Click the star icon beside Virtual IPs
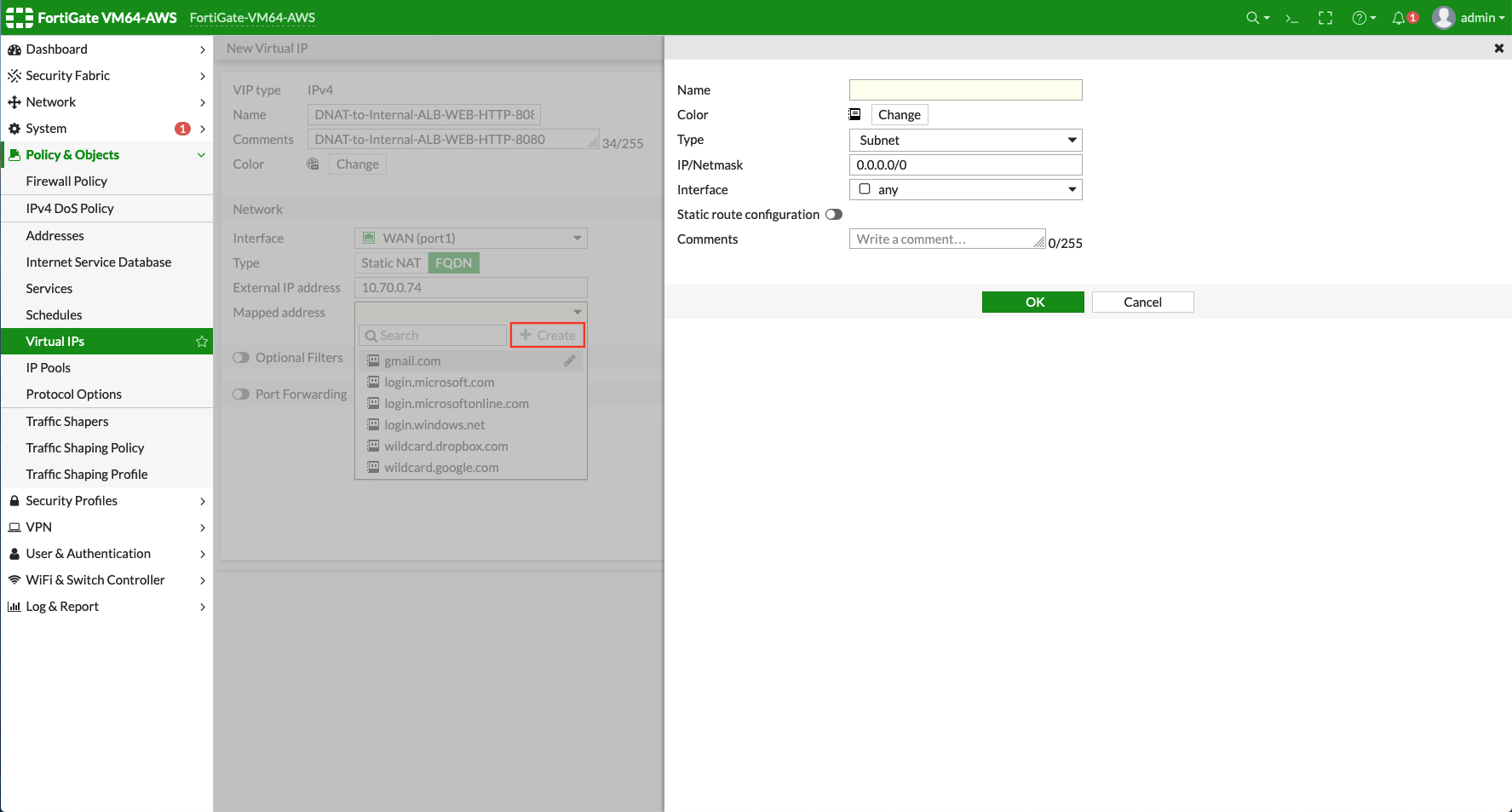This screenshot has height=812, width=1512. pyautogui.click(x=202, y=342)
